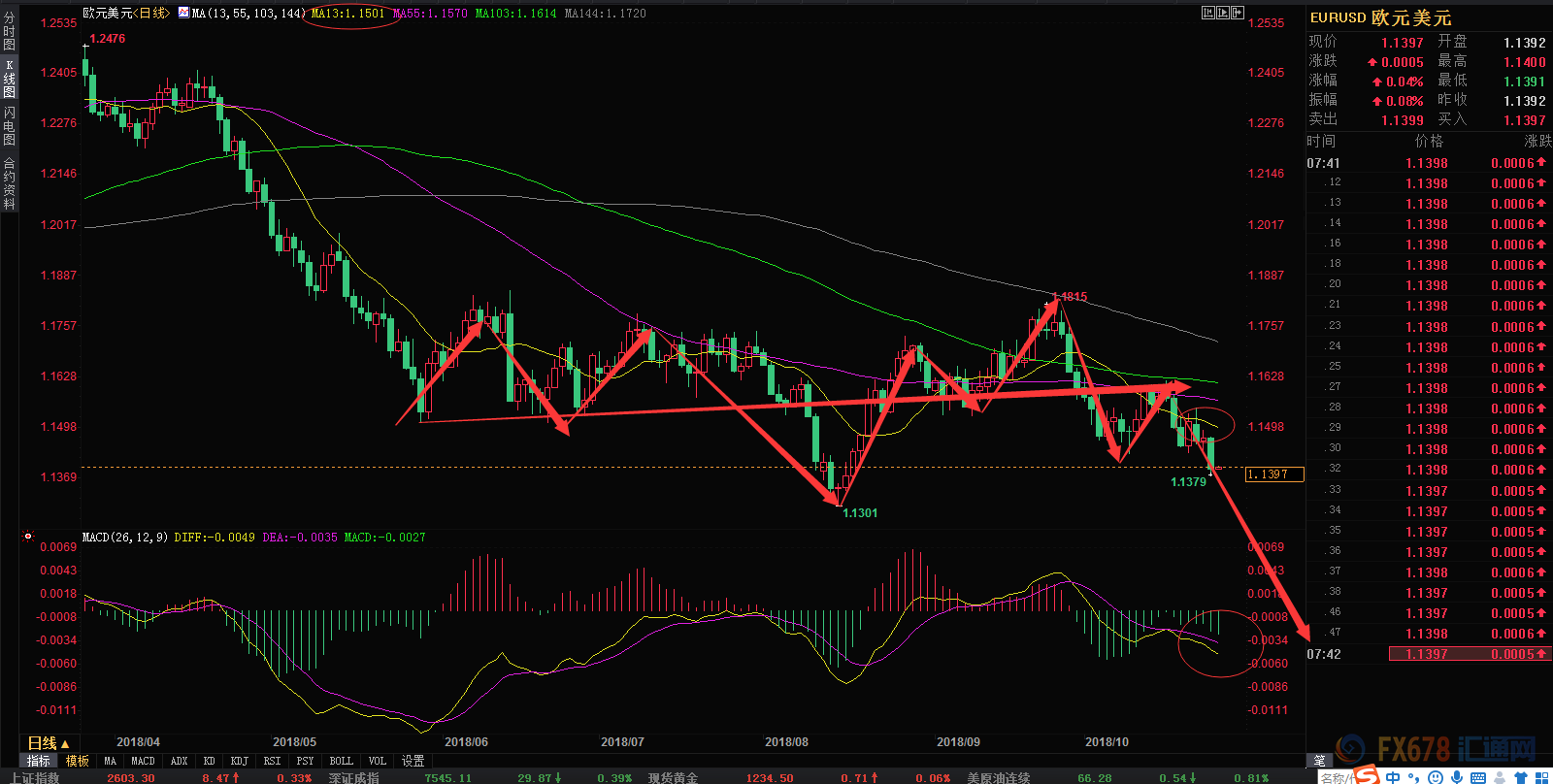Click the highlighted 07:42 tick row
The image size is (1553, 784).
[x=1428, y=654]
